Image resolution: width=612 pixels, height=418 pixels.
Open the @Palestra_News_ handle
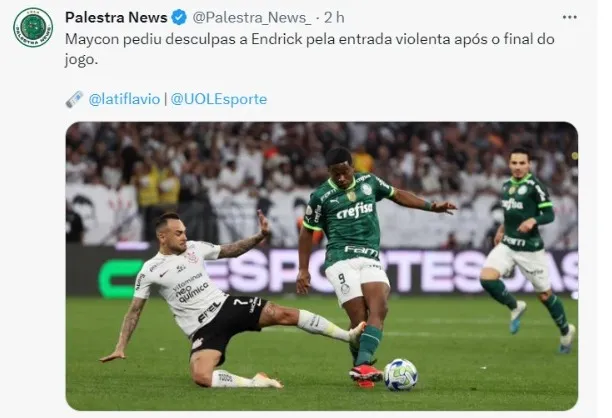(x=252, y=18)
